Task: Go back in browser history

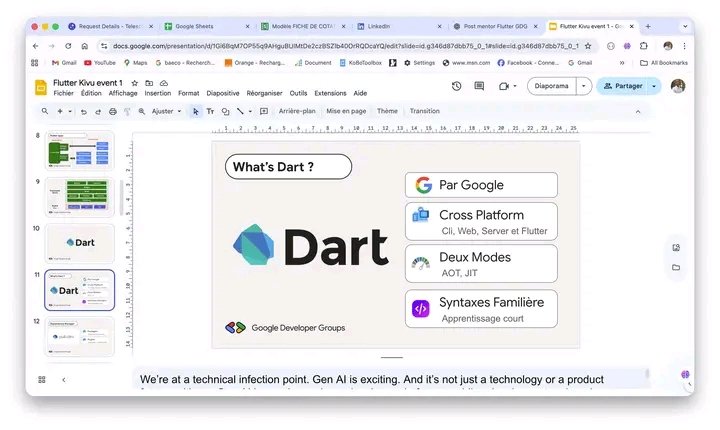Action: (x=35, y=46)
